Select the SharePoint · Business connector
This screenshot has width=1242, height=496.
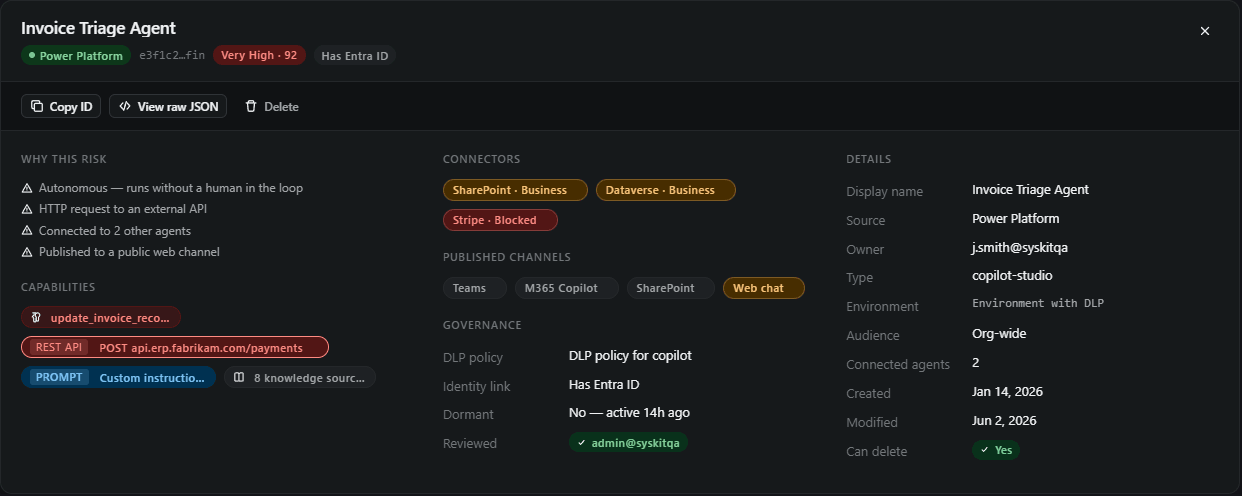coord(515,190)
